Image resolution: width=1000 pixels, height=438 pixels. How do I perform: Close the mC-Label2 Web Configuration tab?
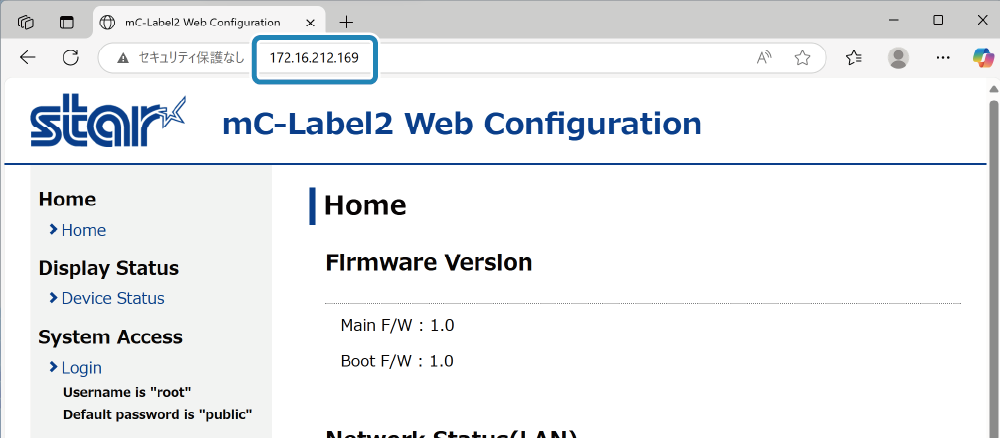(311, 22)
